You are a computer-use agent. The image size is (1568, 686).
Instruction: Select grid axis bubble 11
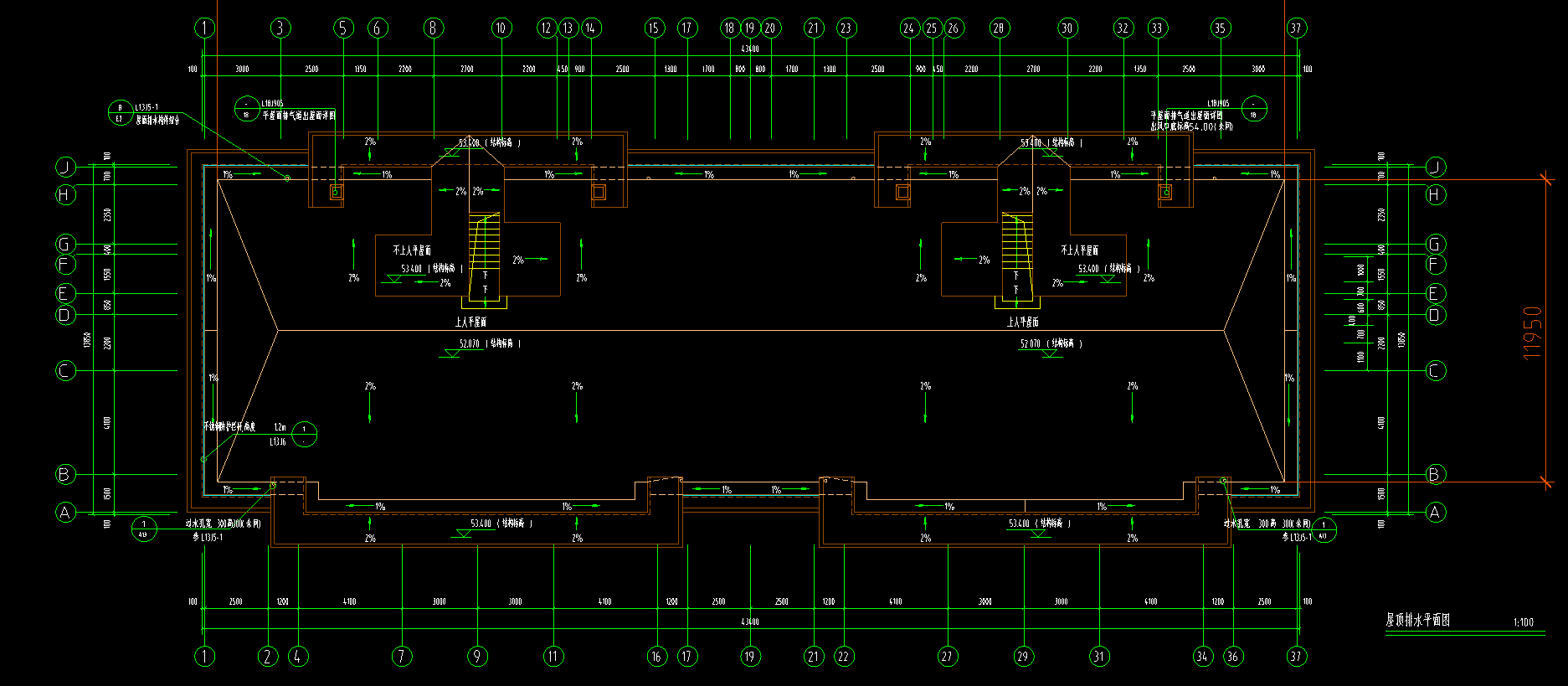click(x=553, y=656)
